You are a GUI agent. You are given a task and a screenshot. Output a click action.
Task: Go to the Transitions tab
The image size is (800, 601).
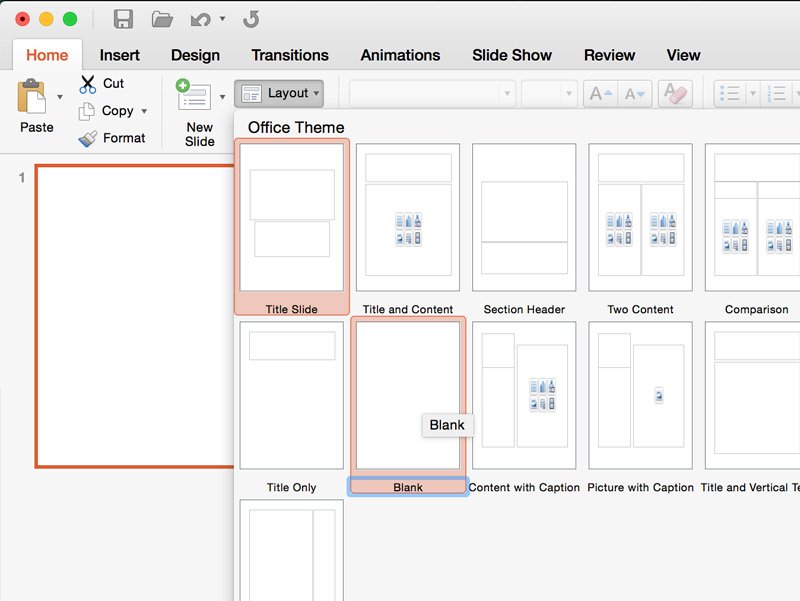(x=290, y=55)
